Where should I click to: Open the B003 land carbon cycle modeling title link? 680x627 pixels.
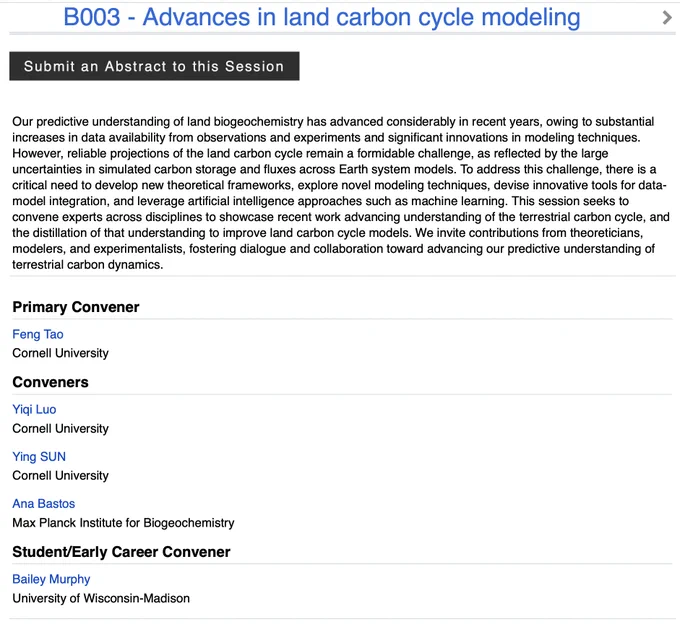(x=322, y=17)
